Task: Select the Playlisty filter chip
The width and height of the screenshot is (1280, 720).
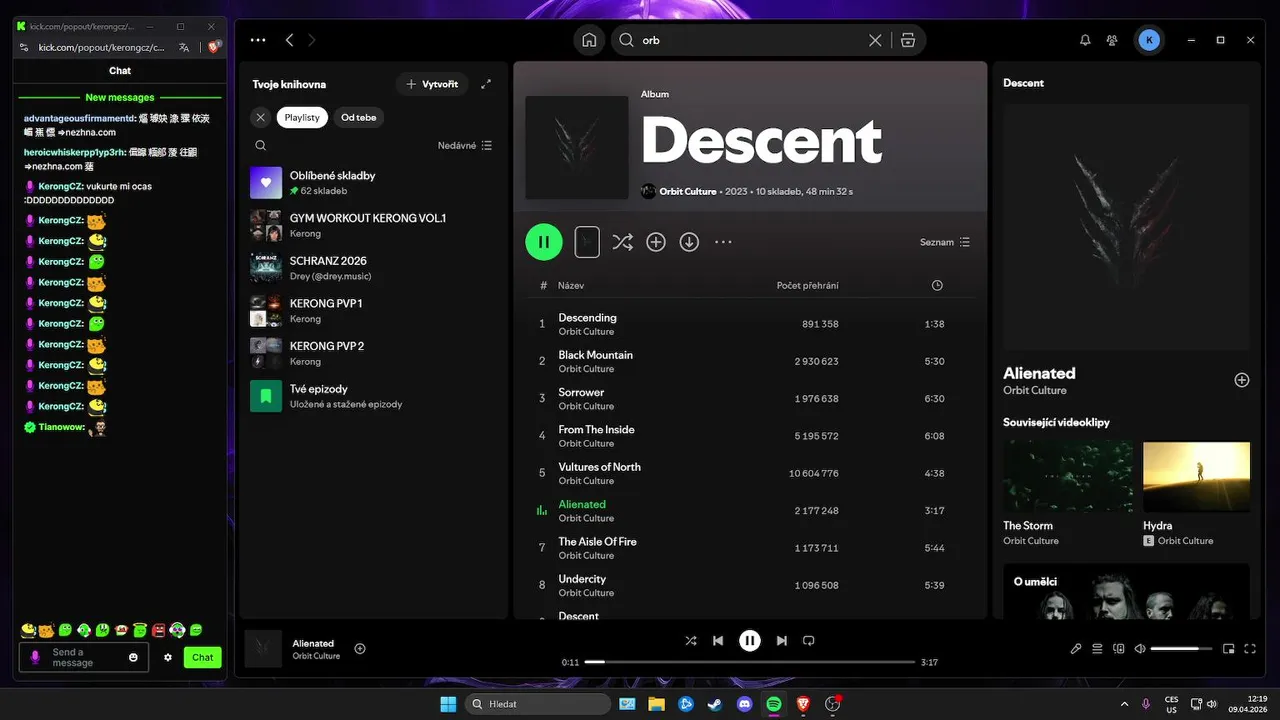Action: point(302,117)
